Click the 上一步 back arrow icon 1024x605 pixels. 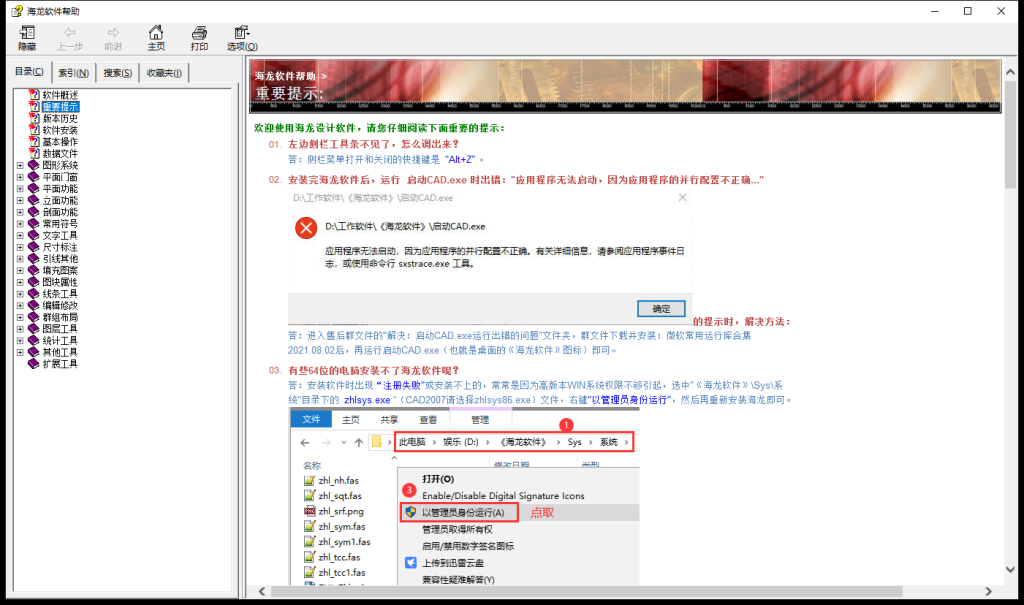coord(70,33)
